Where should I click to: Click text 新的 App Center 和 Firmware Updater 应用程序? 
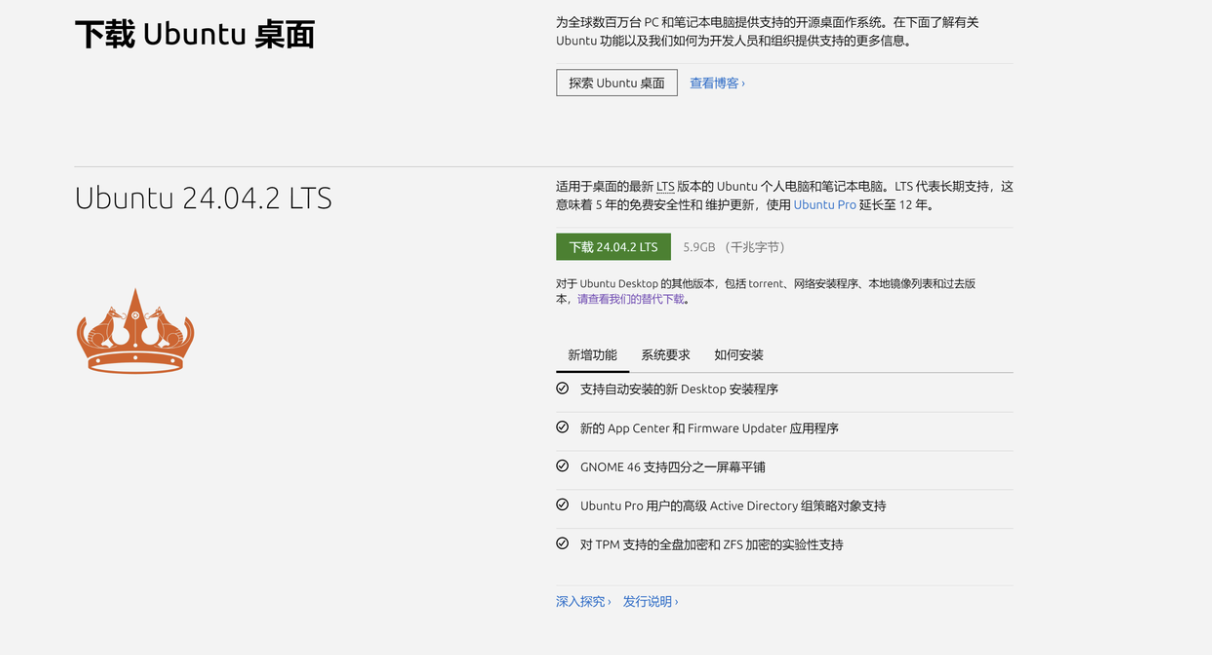coord(709,428)
